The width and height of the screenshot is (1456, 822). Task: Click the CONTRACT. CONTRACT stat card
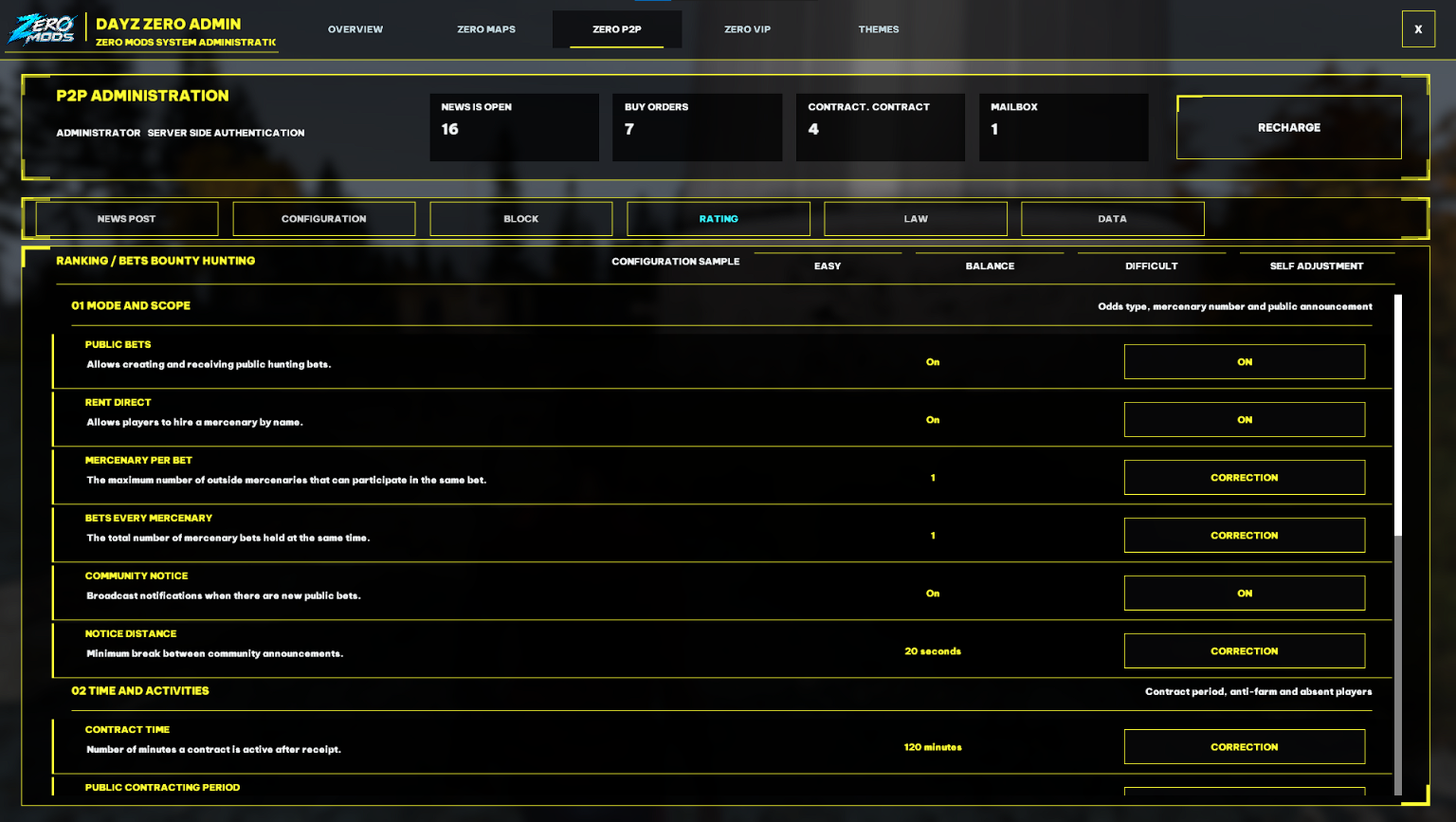881,127
